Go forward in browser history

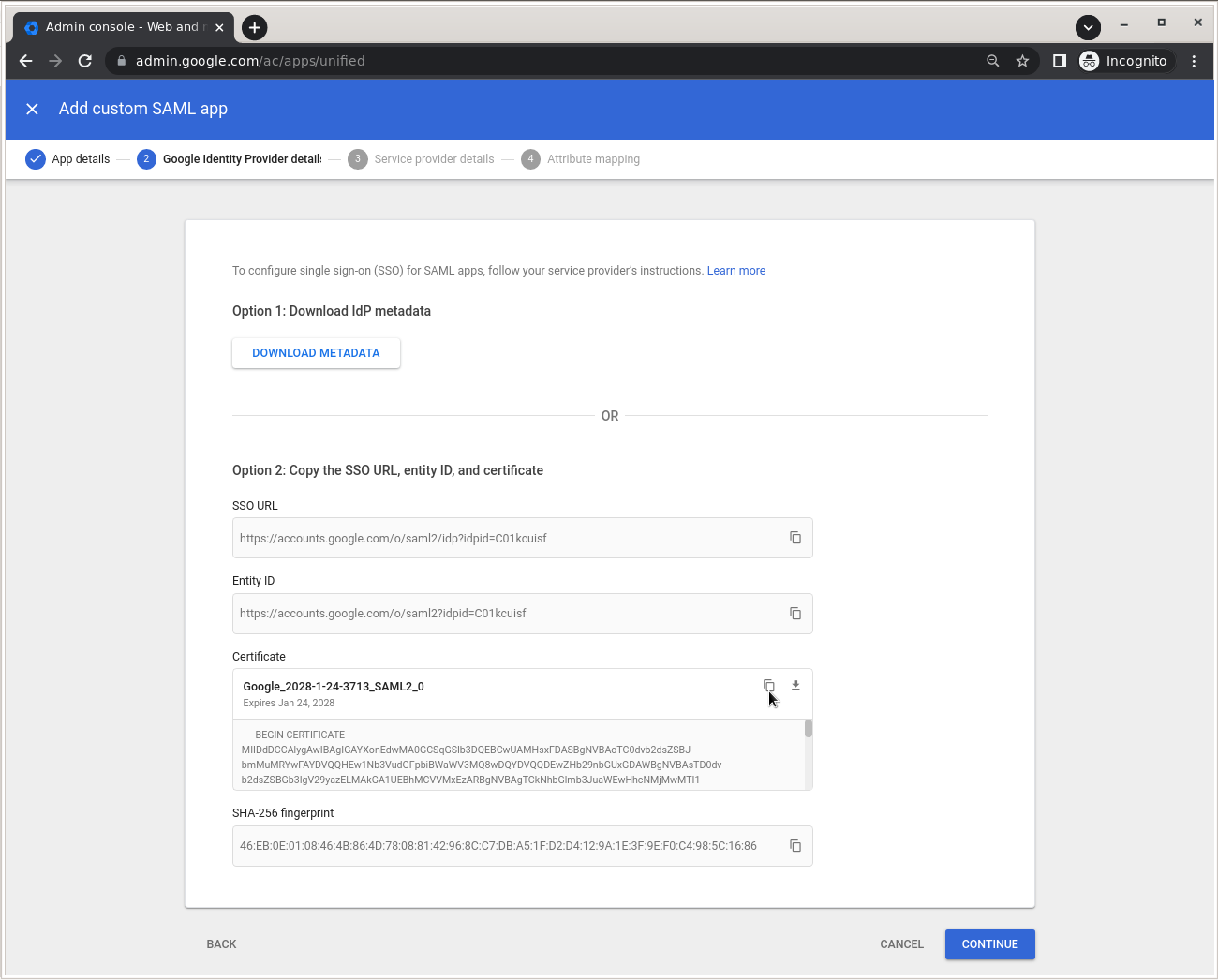tap(55, 61)
